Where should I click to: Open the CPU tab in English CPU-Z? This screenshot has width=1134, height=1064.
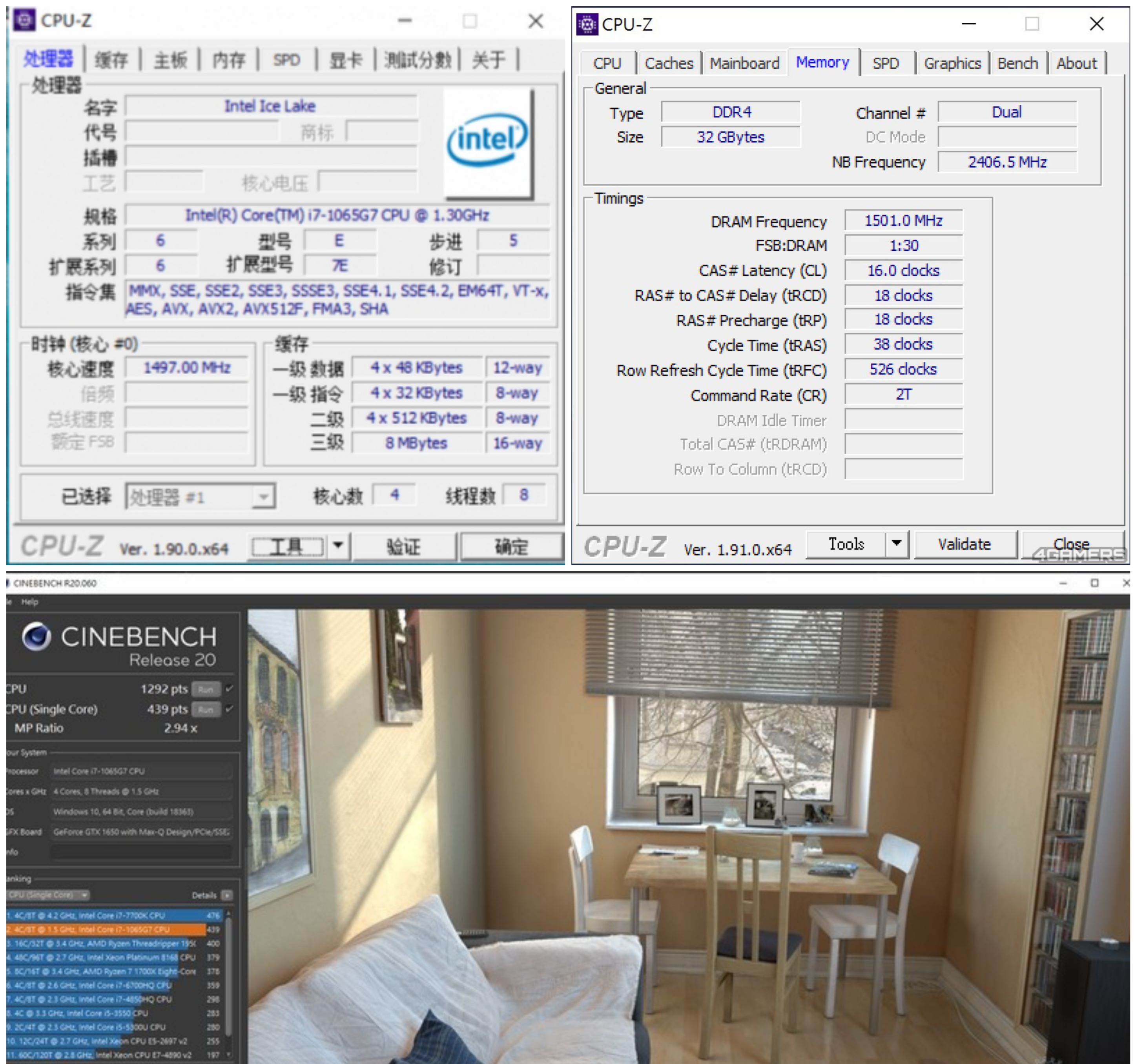(x=607, y=63)
